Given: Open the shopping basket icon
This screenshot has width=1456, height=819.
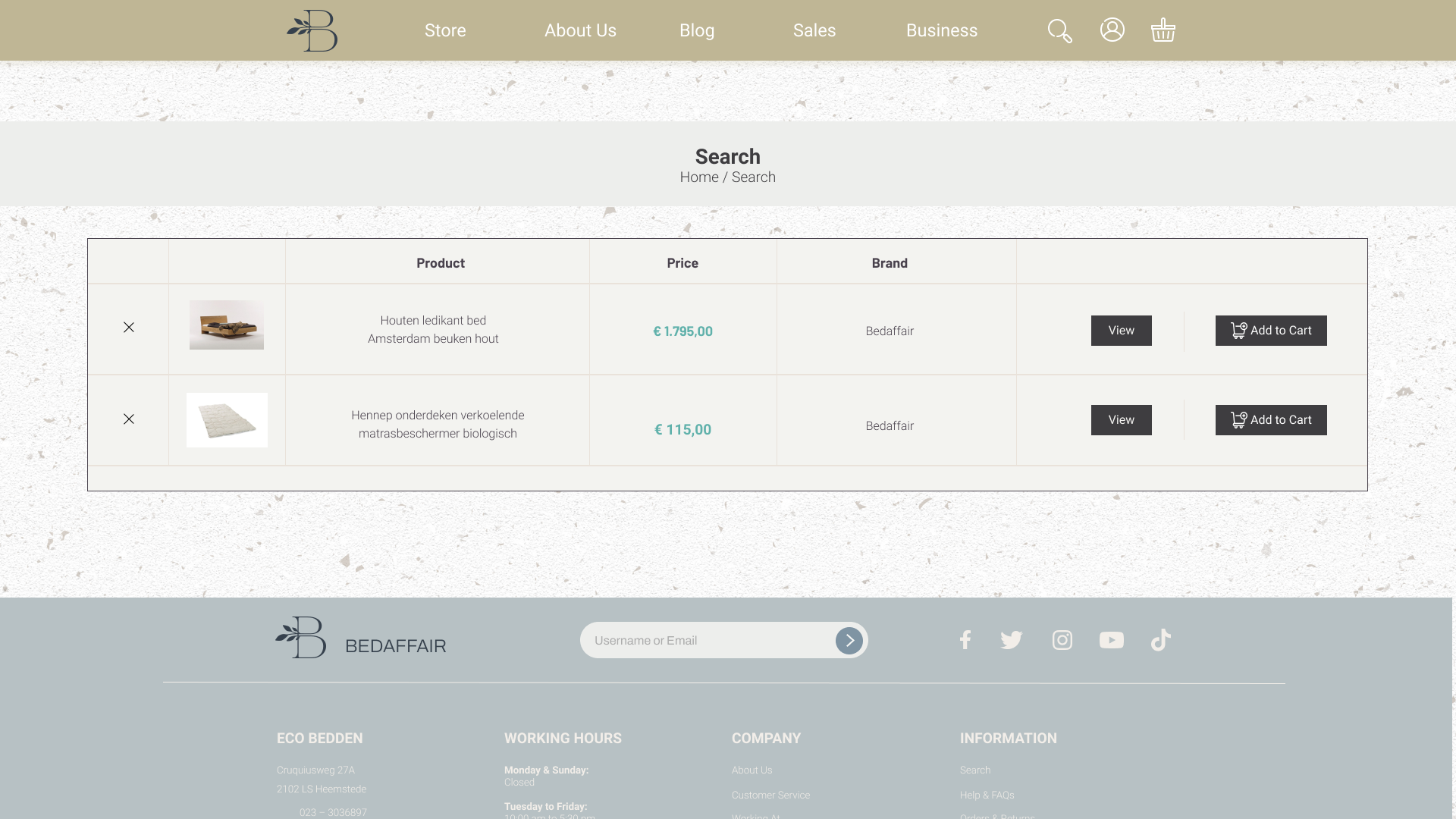Looking at the screenshot, I should tap(1163, 30).
